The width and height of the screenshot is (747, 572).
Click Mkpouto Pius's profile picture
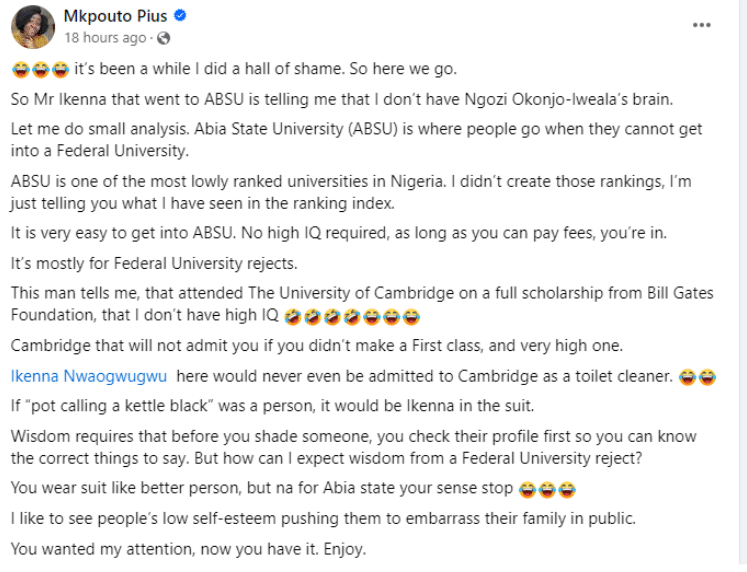pyautogui.click(x=32, y=27)
